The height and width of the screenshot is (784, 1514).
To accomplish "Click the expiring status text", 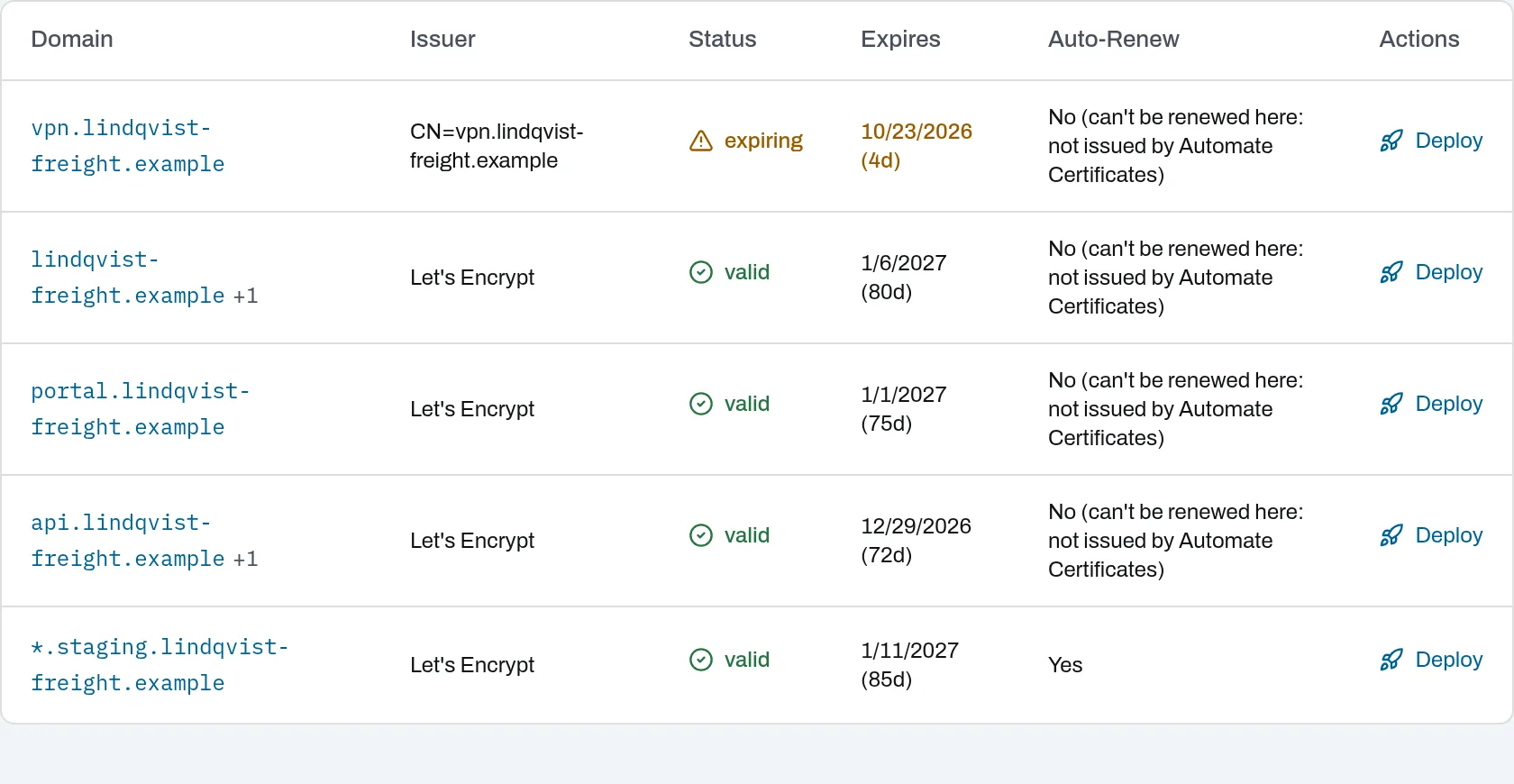I will tap(763, 141).
